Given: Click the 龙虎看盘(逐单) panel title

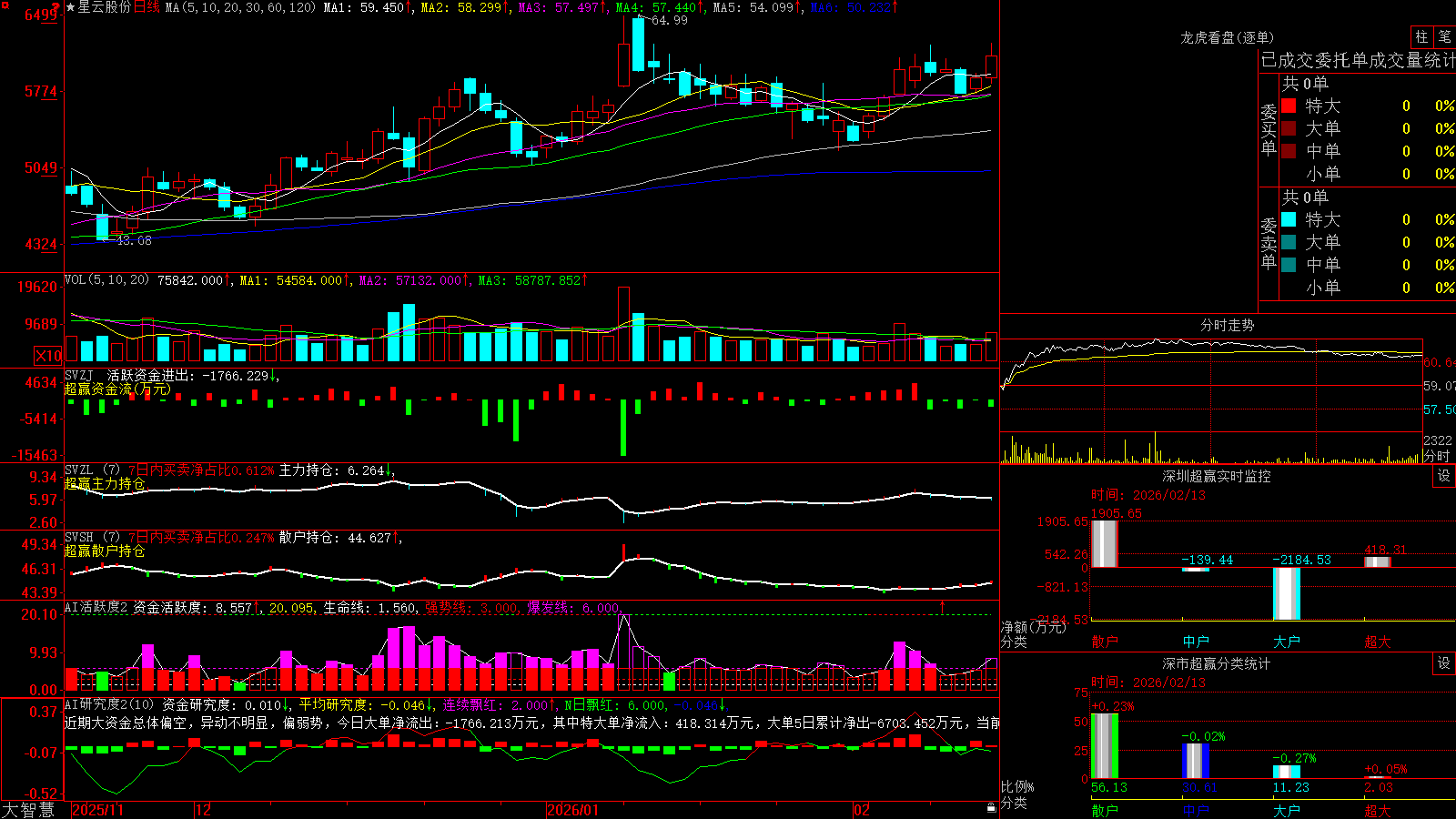Looking at the screenshot, I should [1227, 37].
